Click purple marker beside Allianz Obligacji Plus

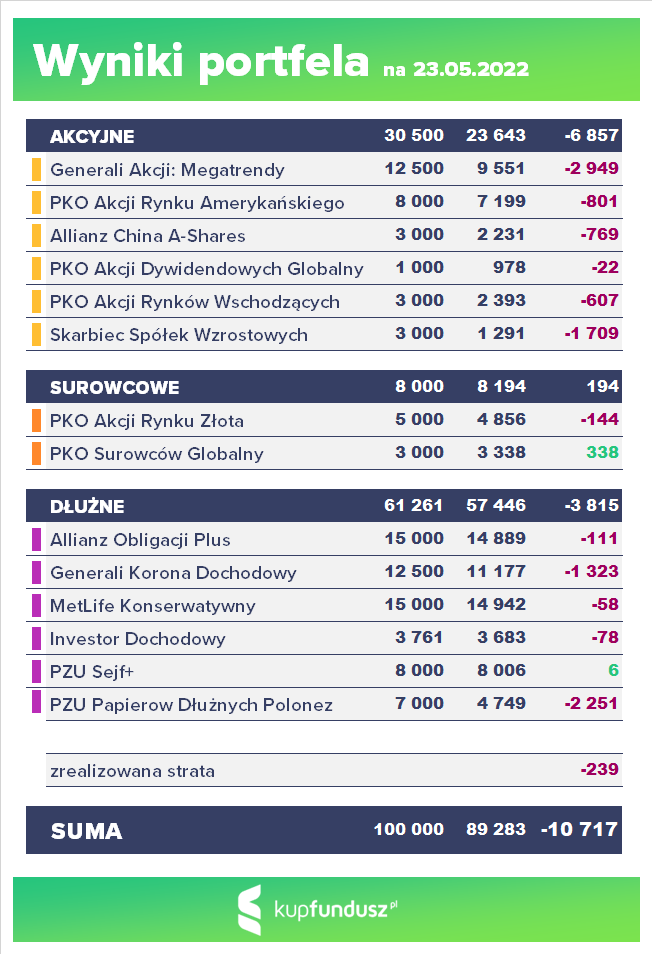[x=37, y=540]
